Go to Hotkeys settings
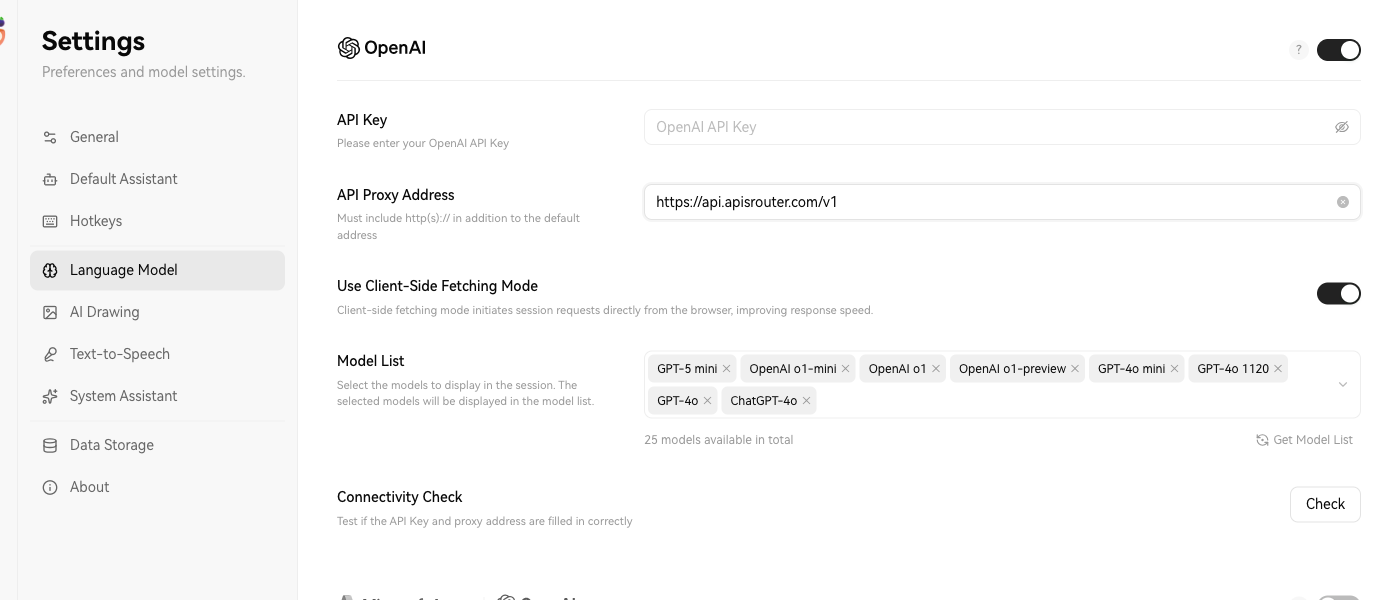The height and width of the screenshot is (600, 1400). pos(158,221)
